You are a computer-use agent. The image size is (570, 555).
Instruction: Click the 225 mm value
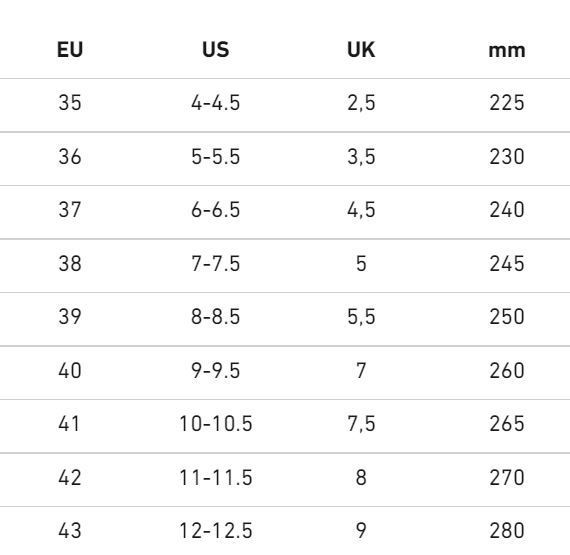[507, 102]
